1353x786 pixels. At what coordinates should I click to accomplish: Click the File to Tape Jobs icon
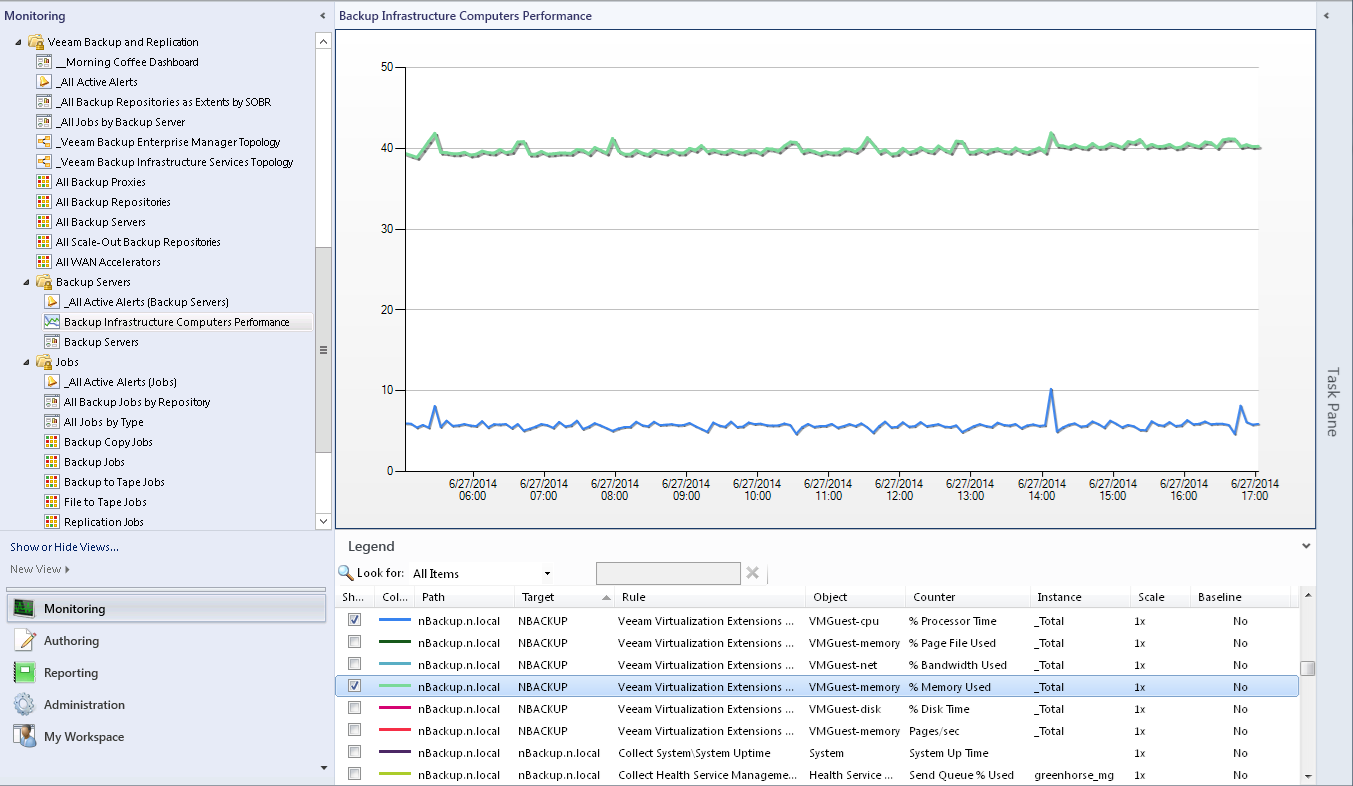point(52,502)
